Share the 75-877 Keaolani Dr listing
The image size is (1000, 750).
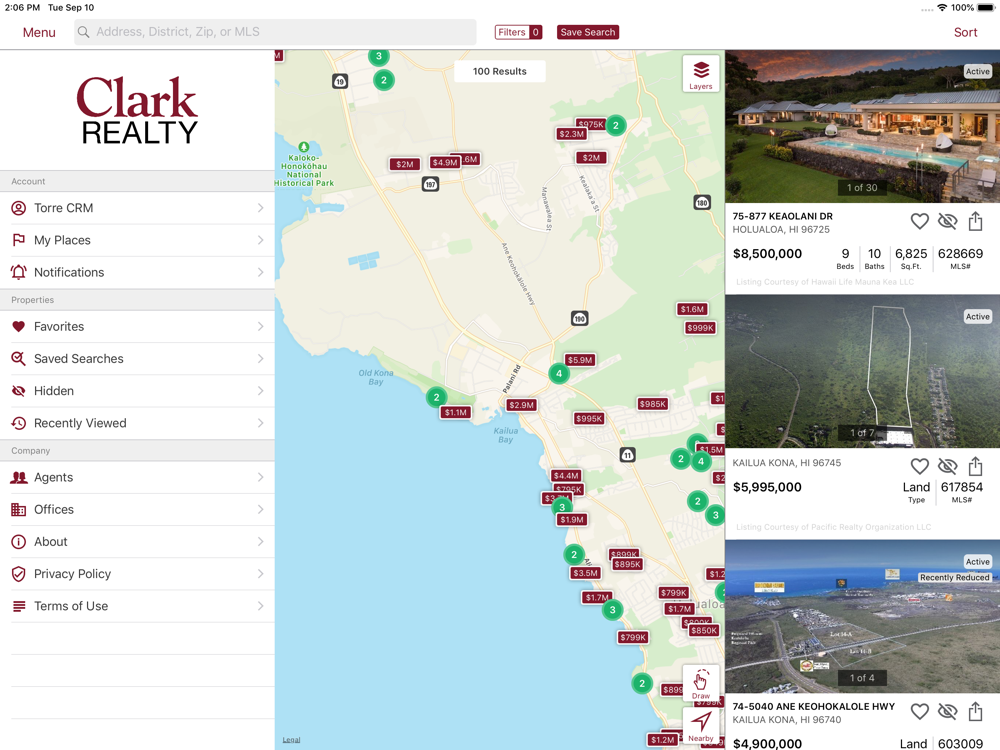(975, 221)
